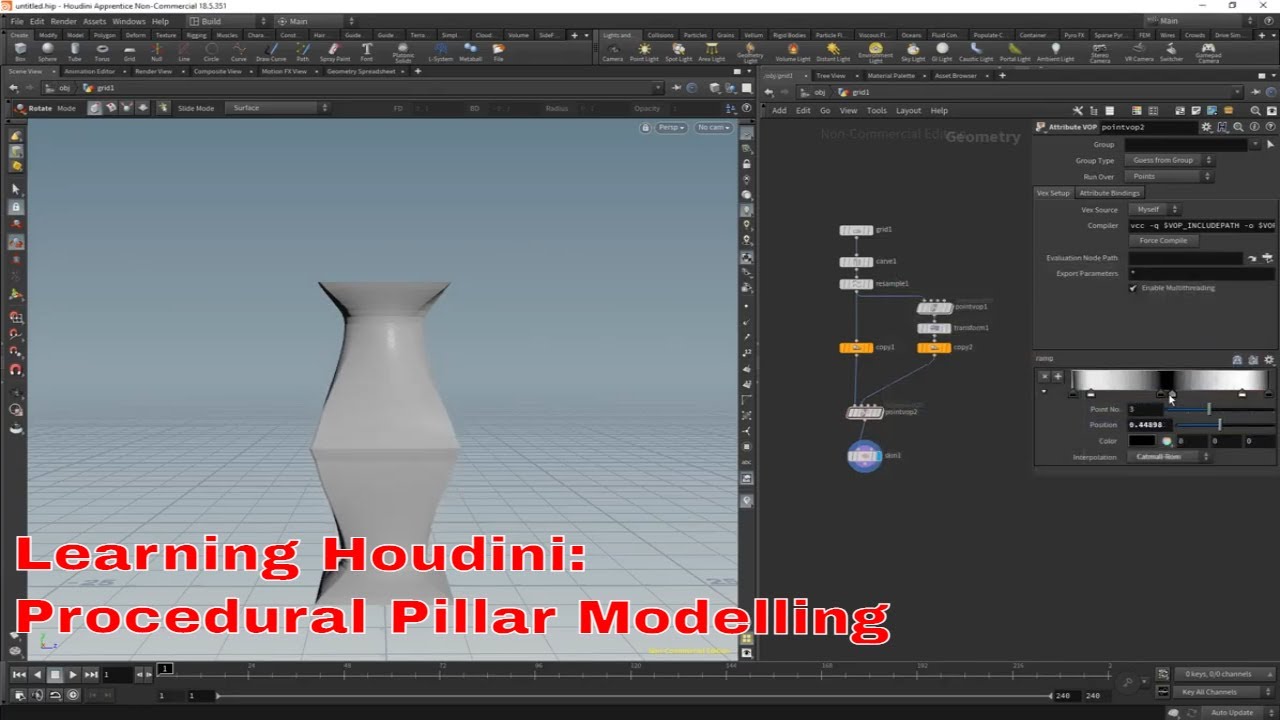The width and height of the screenshot is (1280, 720).
Task: Open the Rigid Bodies shelf tab
Action: point(789,35)
